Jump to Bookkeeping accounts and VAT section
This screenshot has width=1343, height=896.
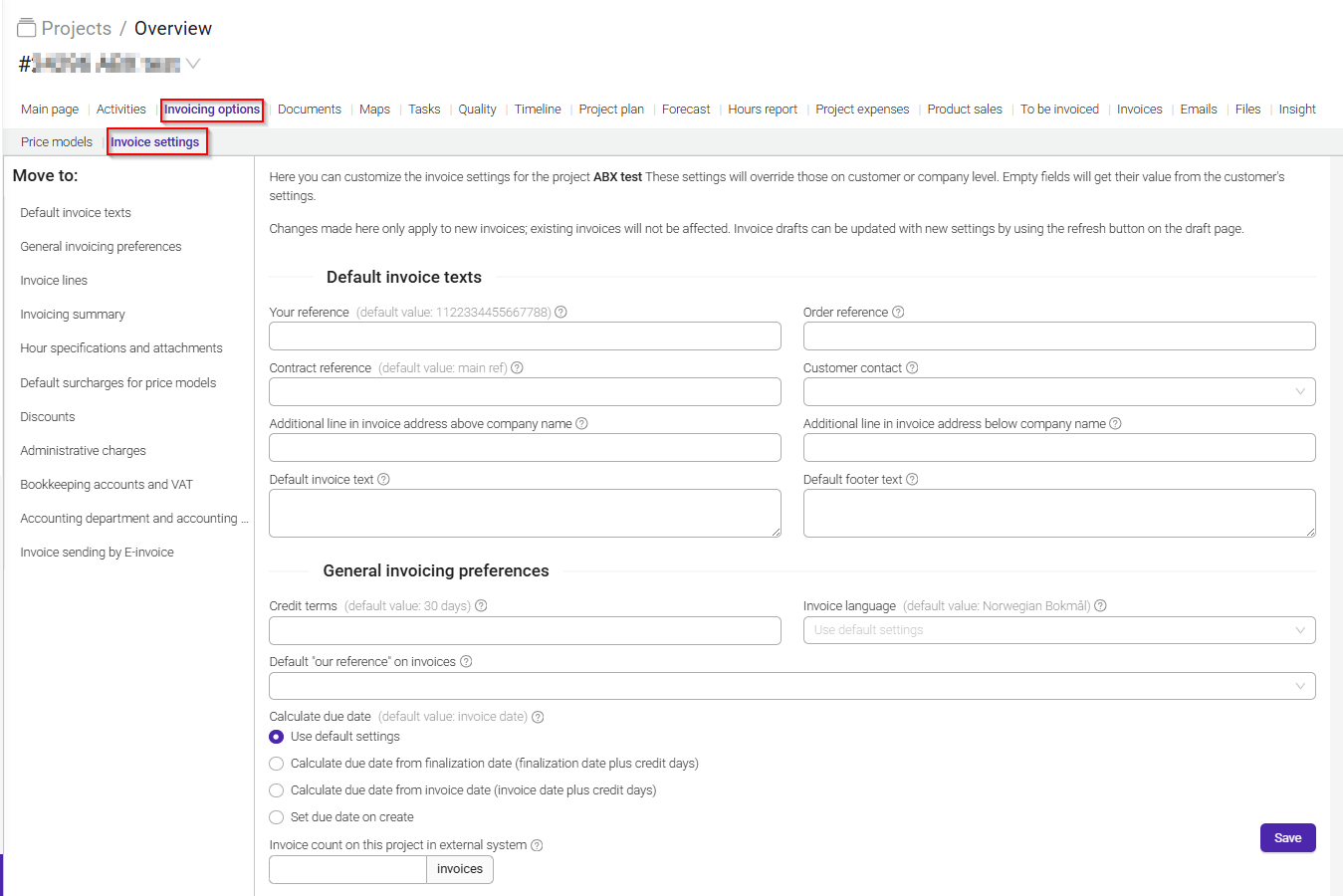click(x=107, y=485)
